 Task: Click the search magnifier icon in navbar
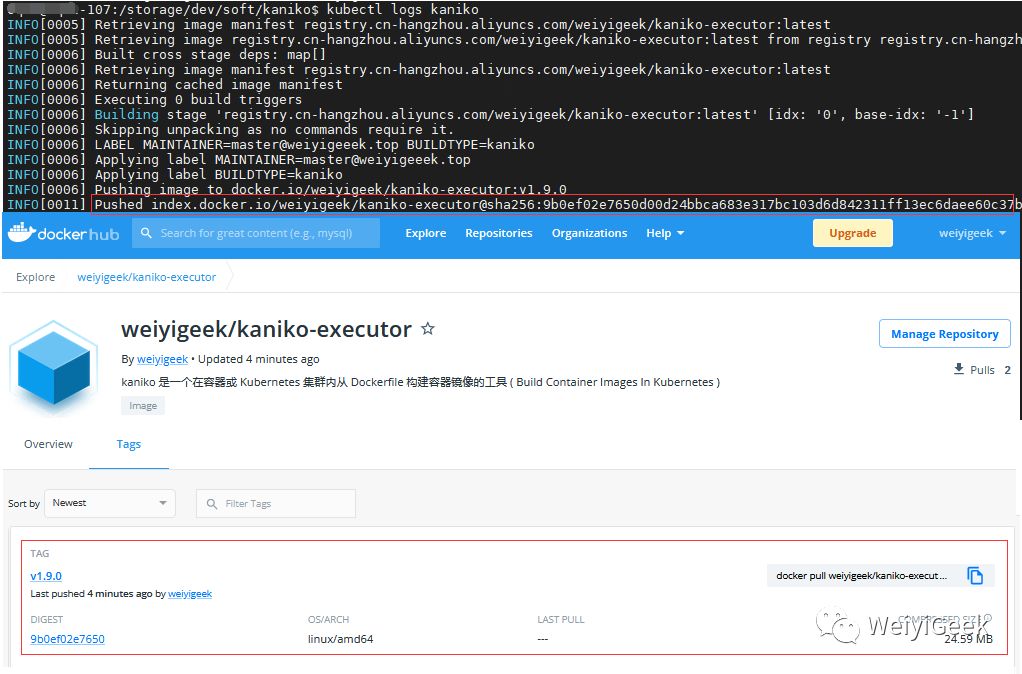147,233
